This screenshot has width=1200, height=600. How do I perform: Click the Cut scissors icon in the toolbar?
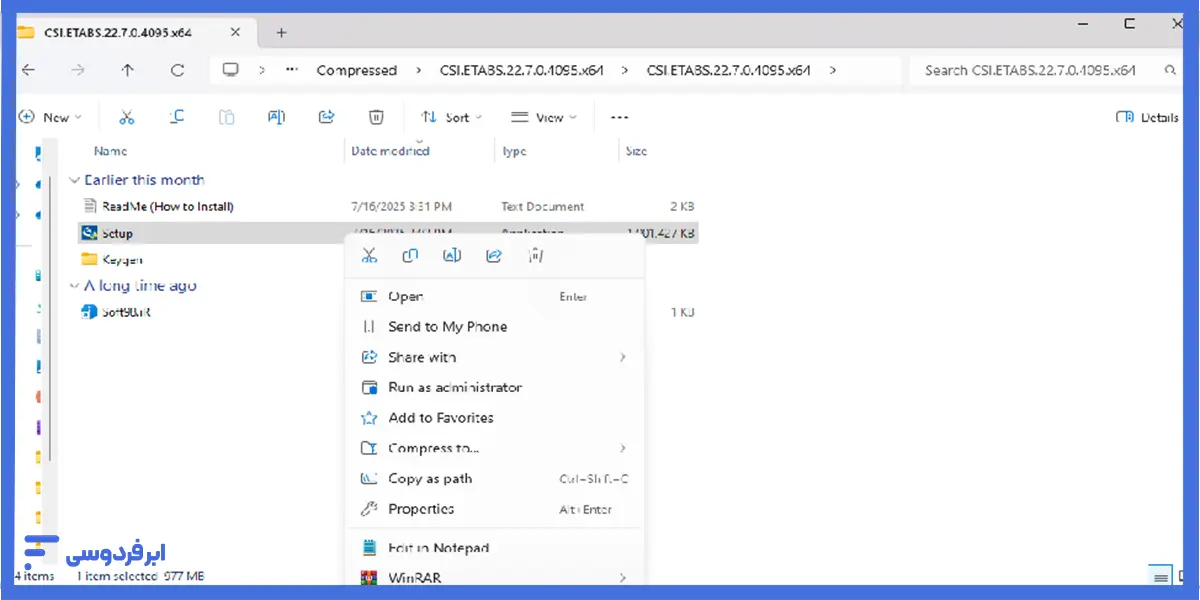[x=126, y=117]
